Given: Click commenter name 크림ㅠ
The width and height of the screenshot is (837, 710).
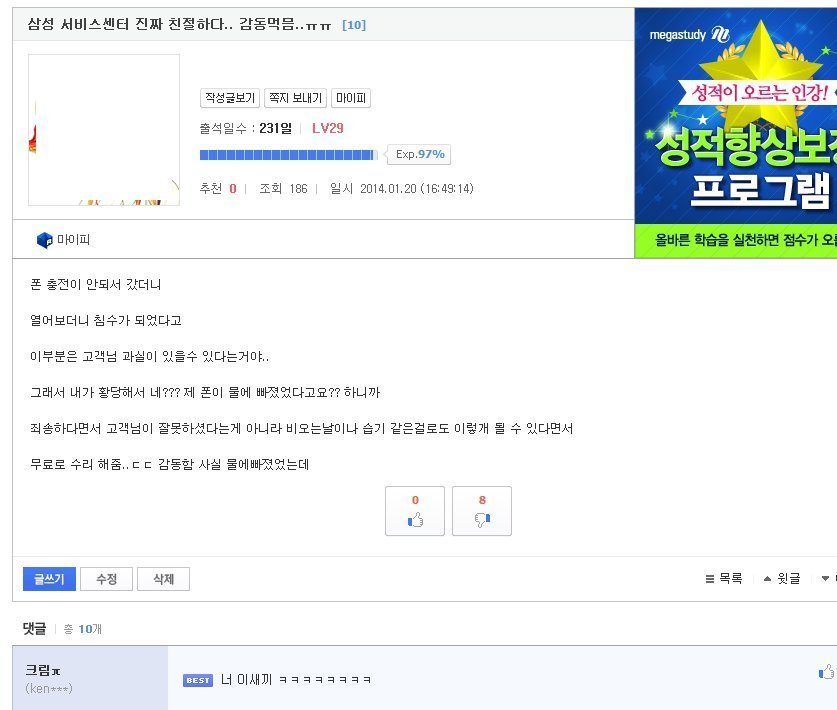Looking at the screenshot, I should pos(43,670).
